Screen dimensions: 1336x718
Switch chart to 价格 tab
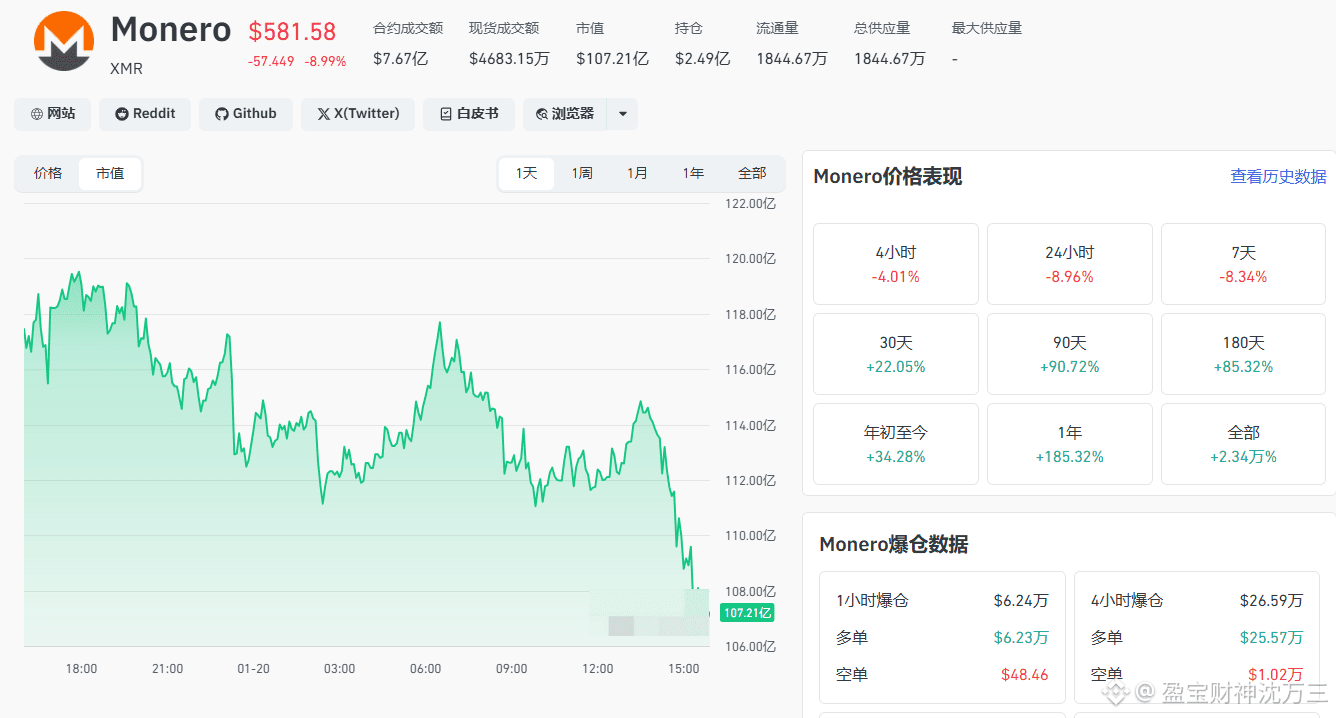point(48,173)
